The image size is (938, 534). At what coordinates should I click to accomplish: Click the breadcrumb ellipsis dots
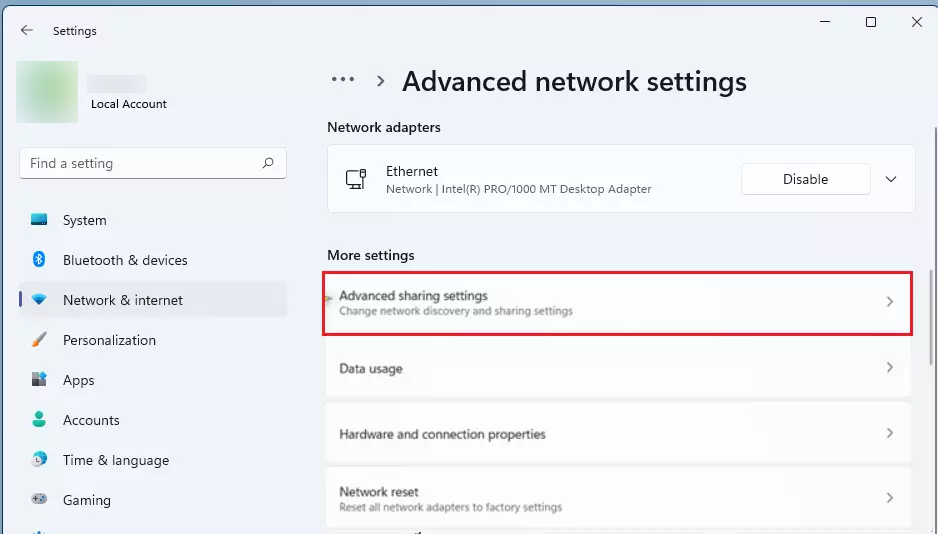pos(343,79)
